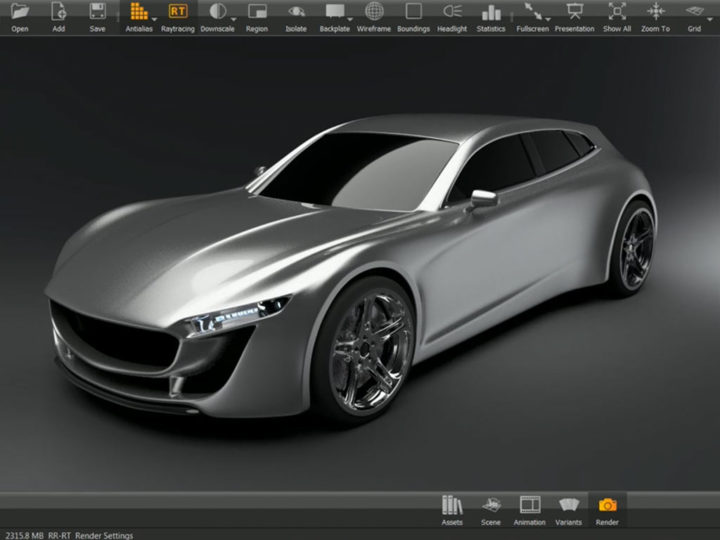Click Render Settings in status bar
This screenshot has width=720, height=540.
(x=104, y=535)
